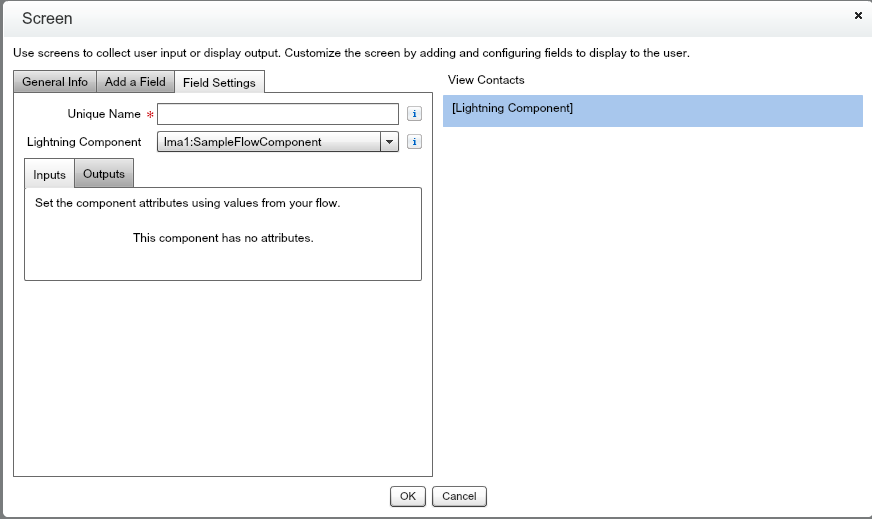Confirm with the OK button
Screen dimensions: 872x519
click(408, 496)
